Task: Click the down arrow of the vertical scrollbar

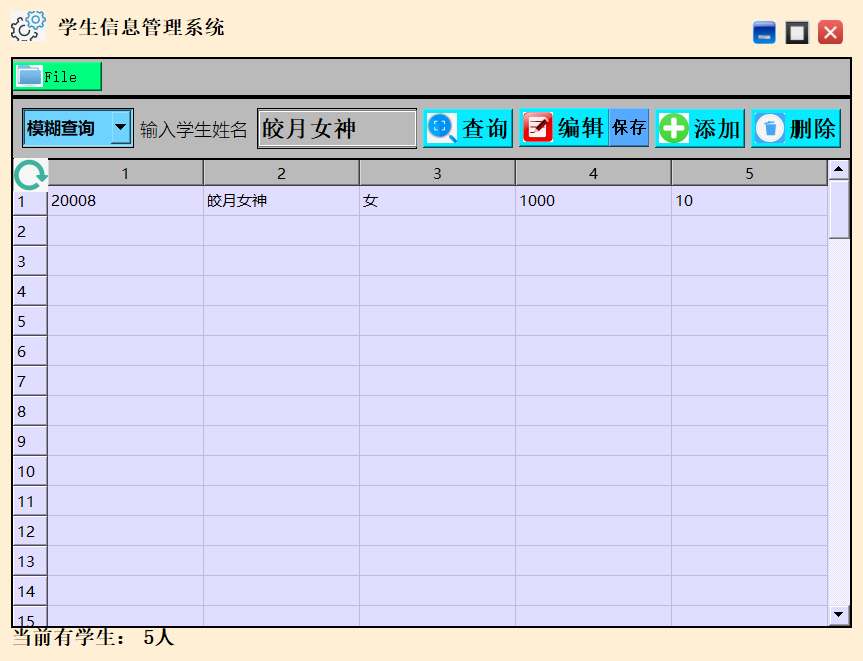Action: (x=836, y=612)
